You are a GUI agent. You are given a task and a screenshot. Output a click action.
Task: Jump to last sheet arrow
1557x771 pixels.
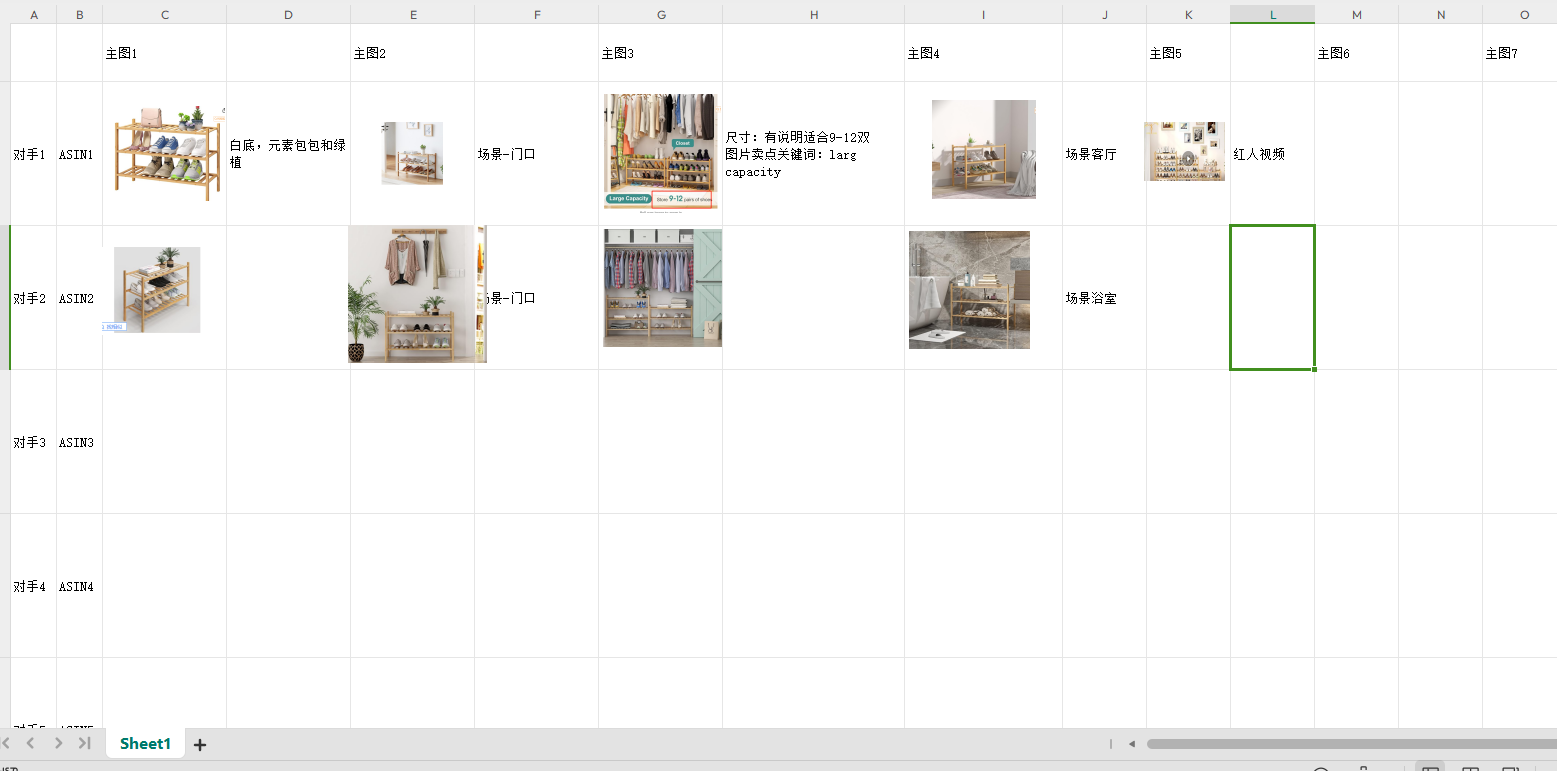85,743
